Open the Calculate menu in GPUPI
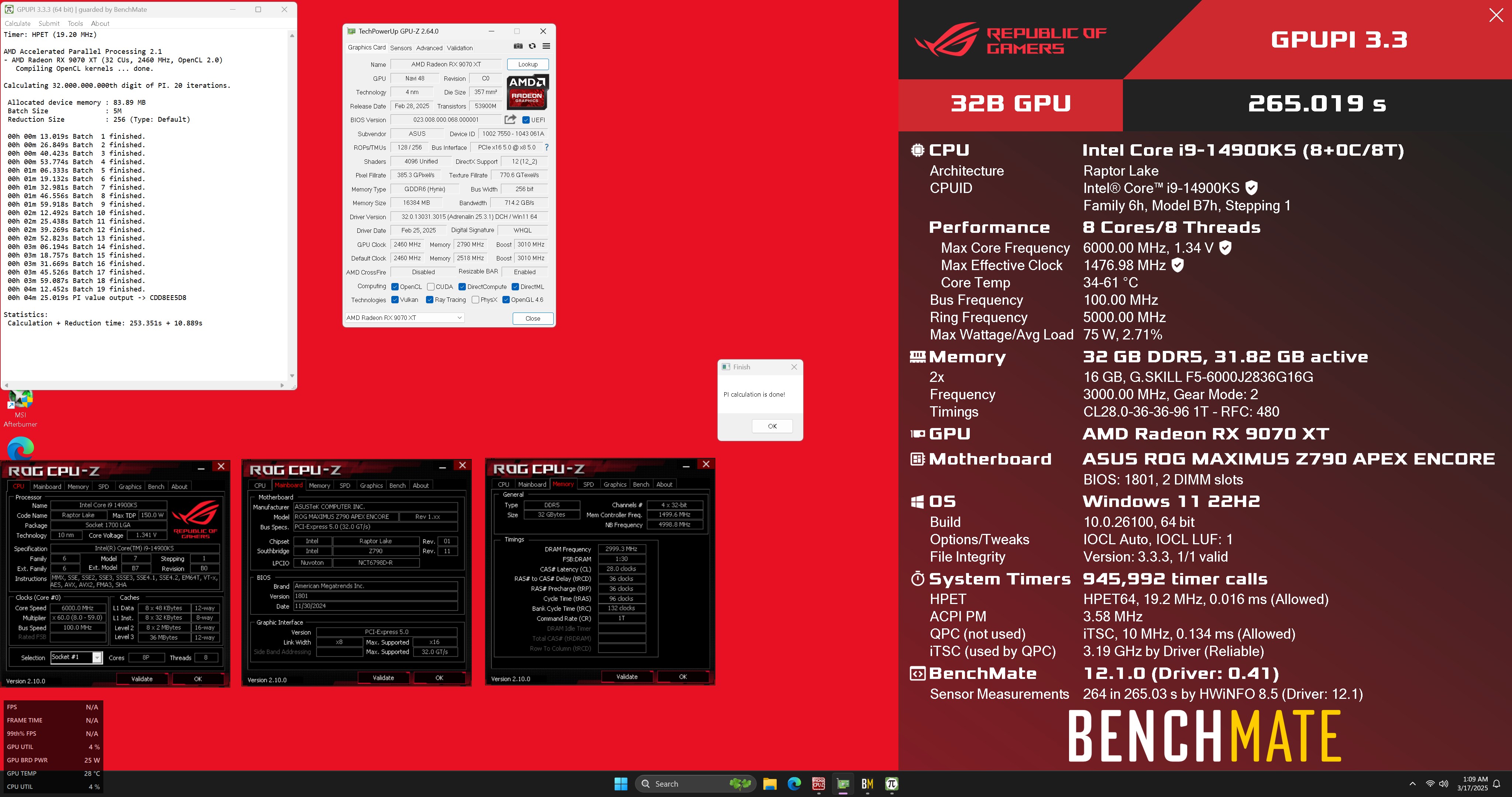Viewport: 1512px width, 797px height. 18,24
